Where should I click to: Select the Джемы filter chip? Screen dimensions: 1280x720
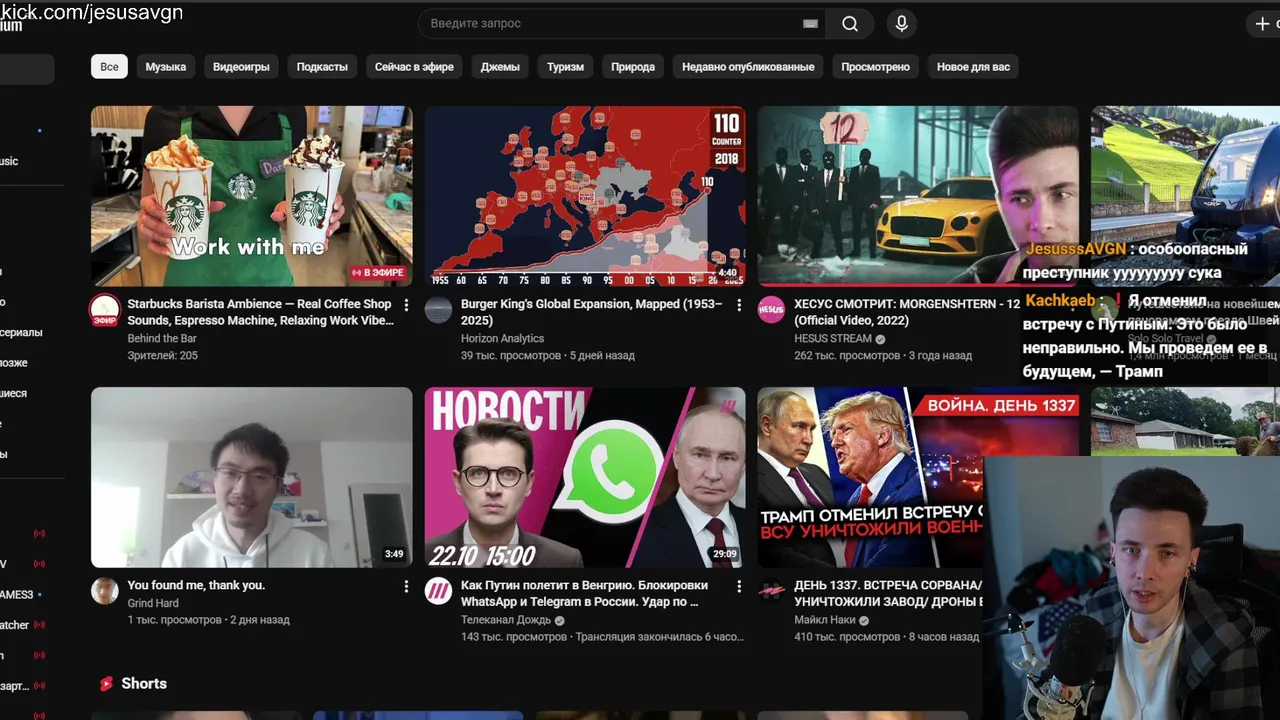coord(500,67)
